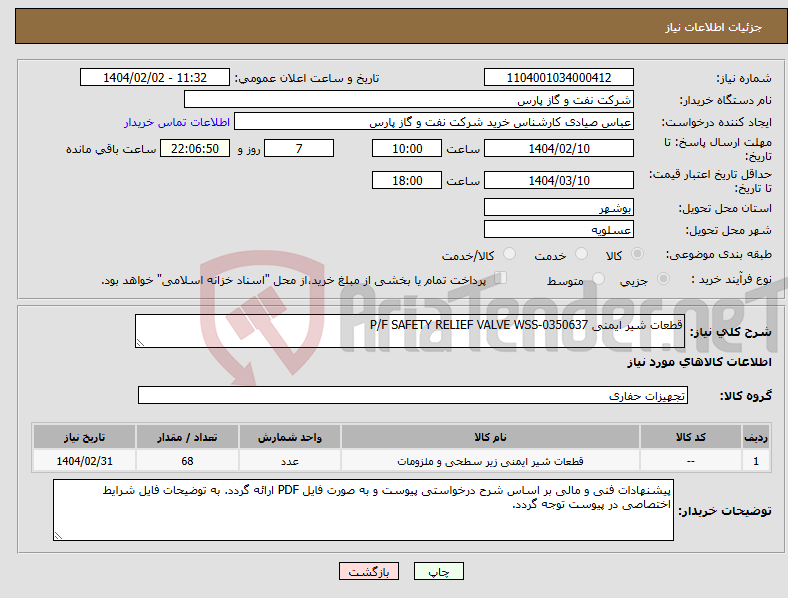Click the کد کالا cell showing --

pyautogui.click(x=691, y=461)
